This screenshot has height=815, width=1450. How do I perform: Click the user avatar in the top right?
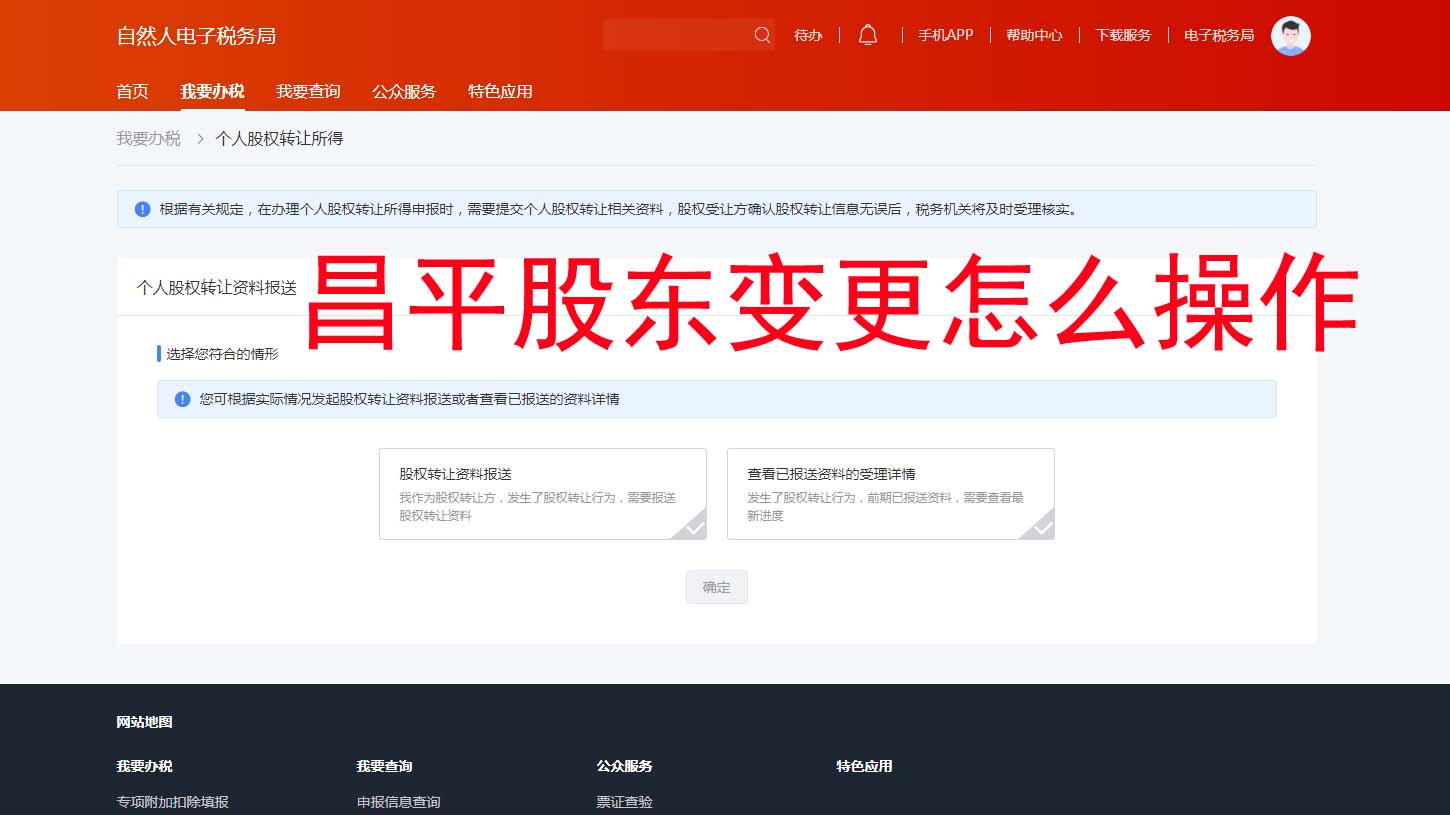click(1290, 35)
